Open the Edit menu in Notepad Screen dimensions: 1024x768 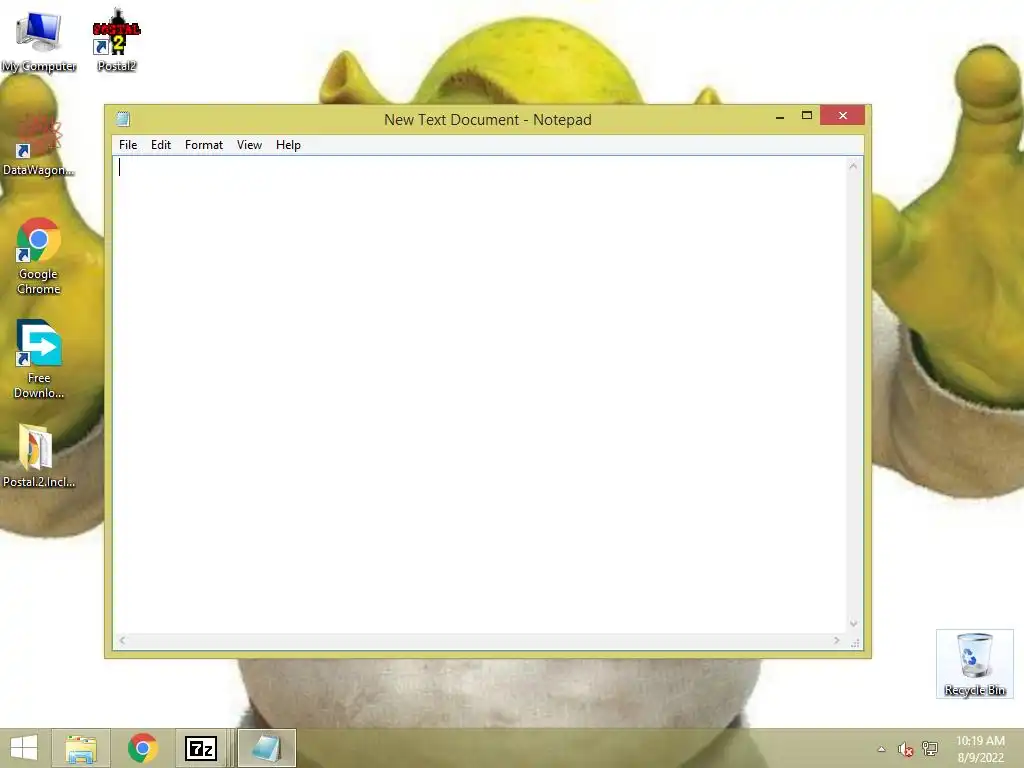[161, 145]
